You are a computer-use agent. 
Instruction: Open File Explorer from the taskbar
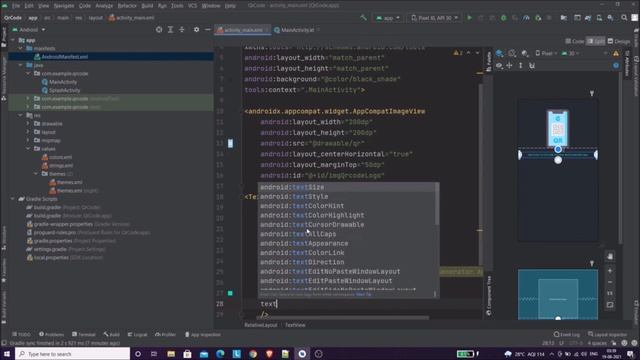pyautogui.click(x=171, y=354)
